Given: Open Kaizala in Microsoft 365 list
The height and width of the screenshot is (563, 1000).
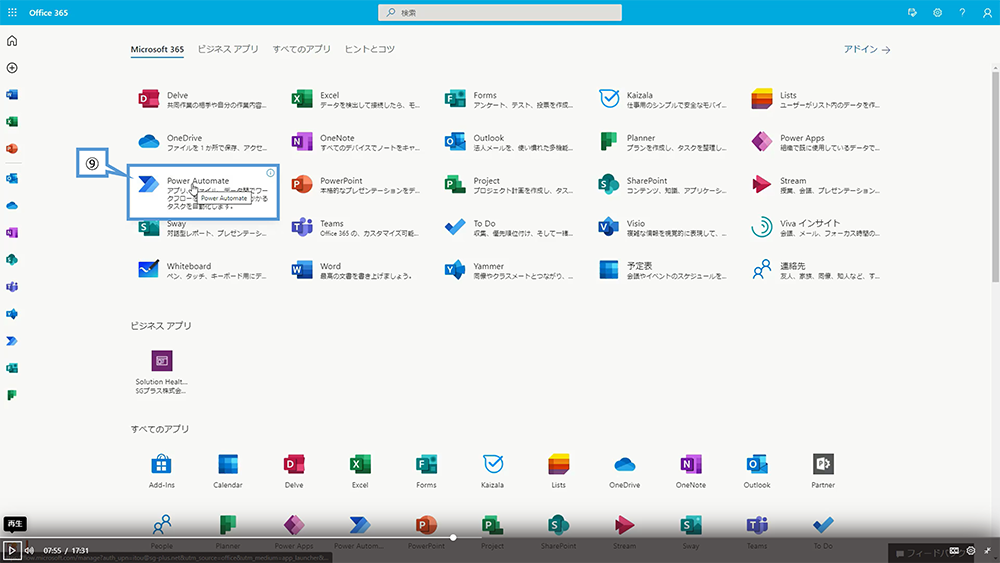Looking at the screenshot, I should click(x=663, y=99).
